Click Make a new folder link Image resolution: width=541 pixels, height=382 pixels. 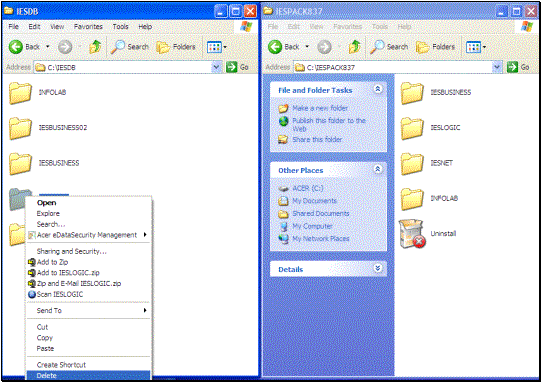(x=320, y=108)
